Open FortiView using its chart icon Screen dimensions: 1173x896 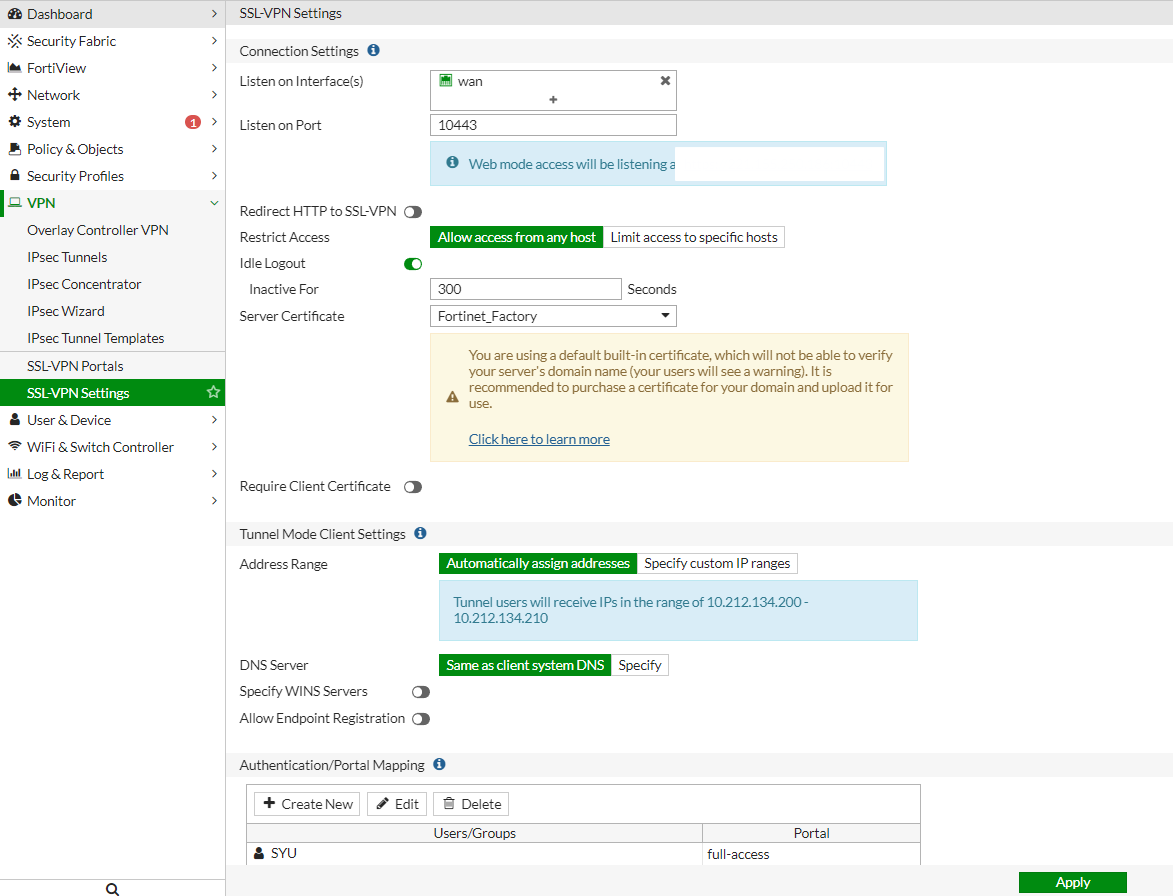(x=14, y=68)
